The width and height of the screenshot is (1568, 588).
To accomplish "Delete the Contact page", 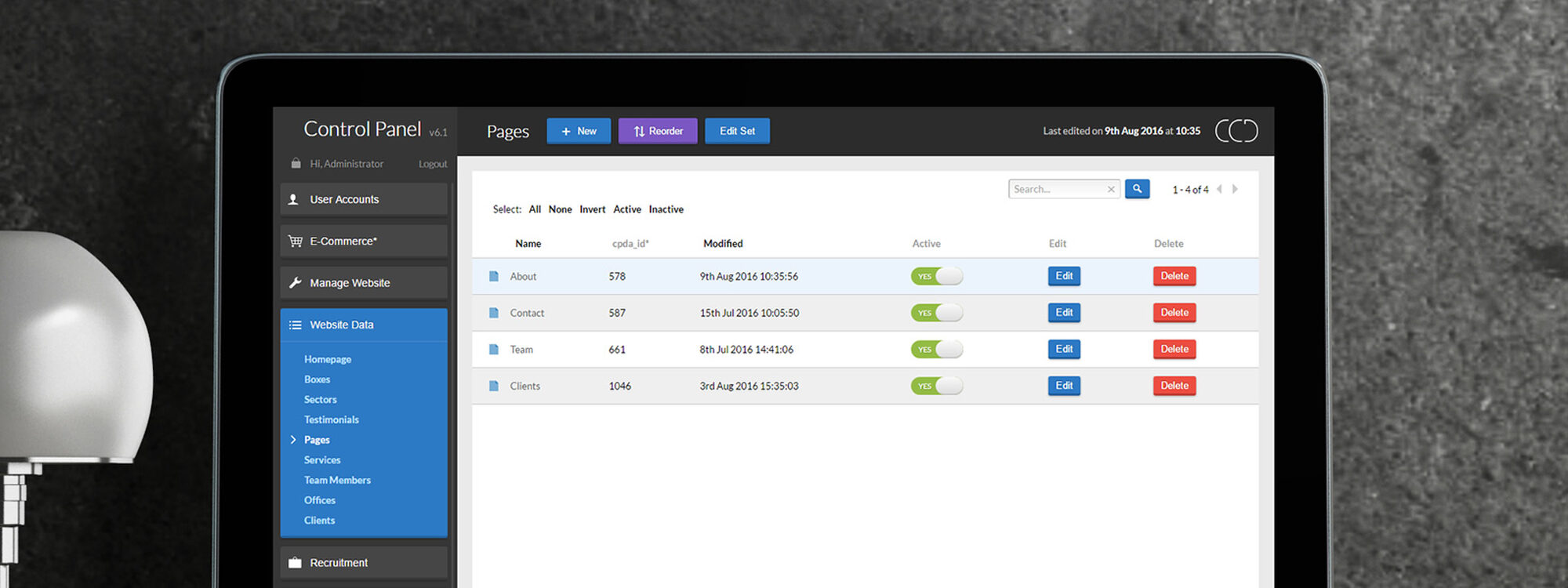I will click(x=1174, y=313).
